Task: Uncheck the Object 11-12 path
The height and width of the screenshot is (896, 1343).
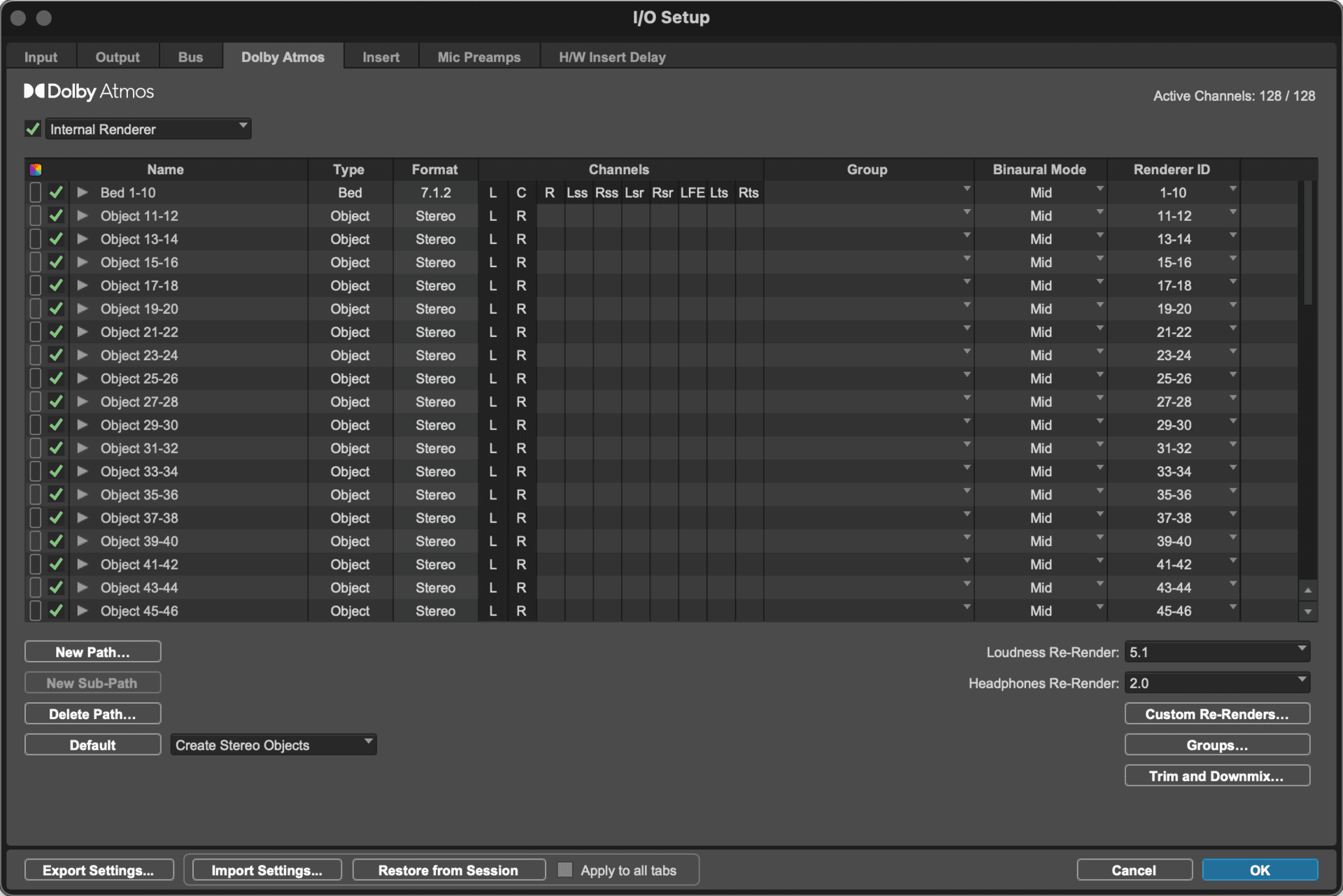Action: coord(56,215)
